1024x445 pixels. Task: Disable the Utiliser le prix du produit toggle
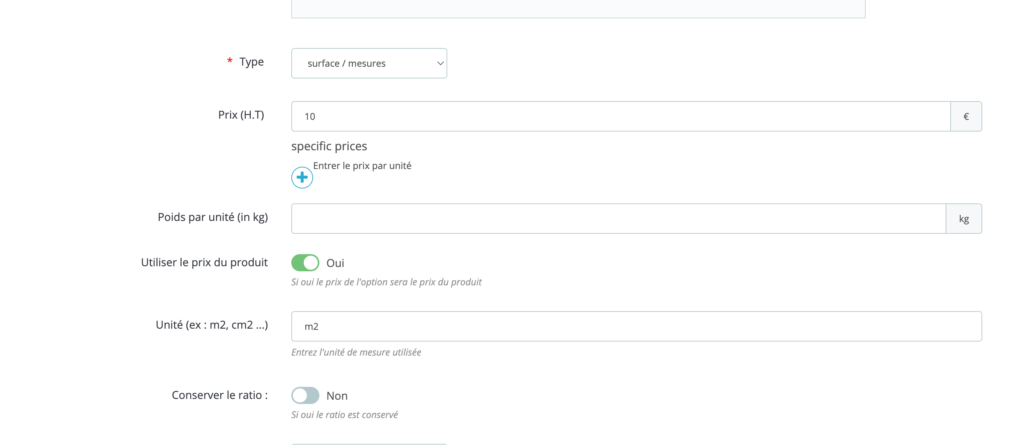305,263
